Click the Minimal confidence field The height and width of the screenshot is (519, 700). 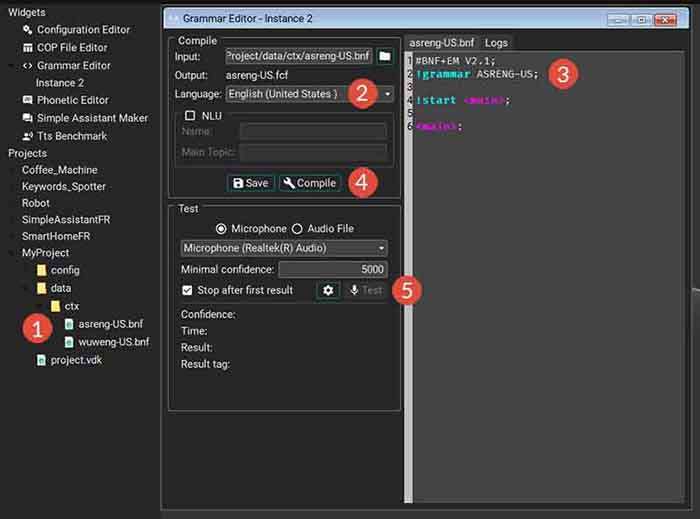(333, 269)
